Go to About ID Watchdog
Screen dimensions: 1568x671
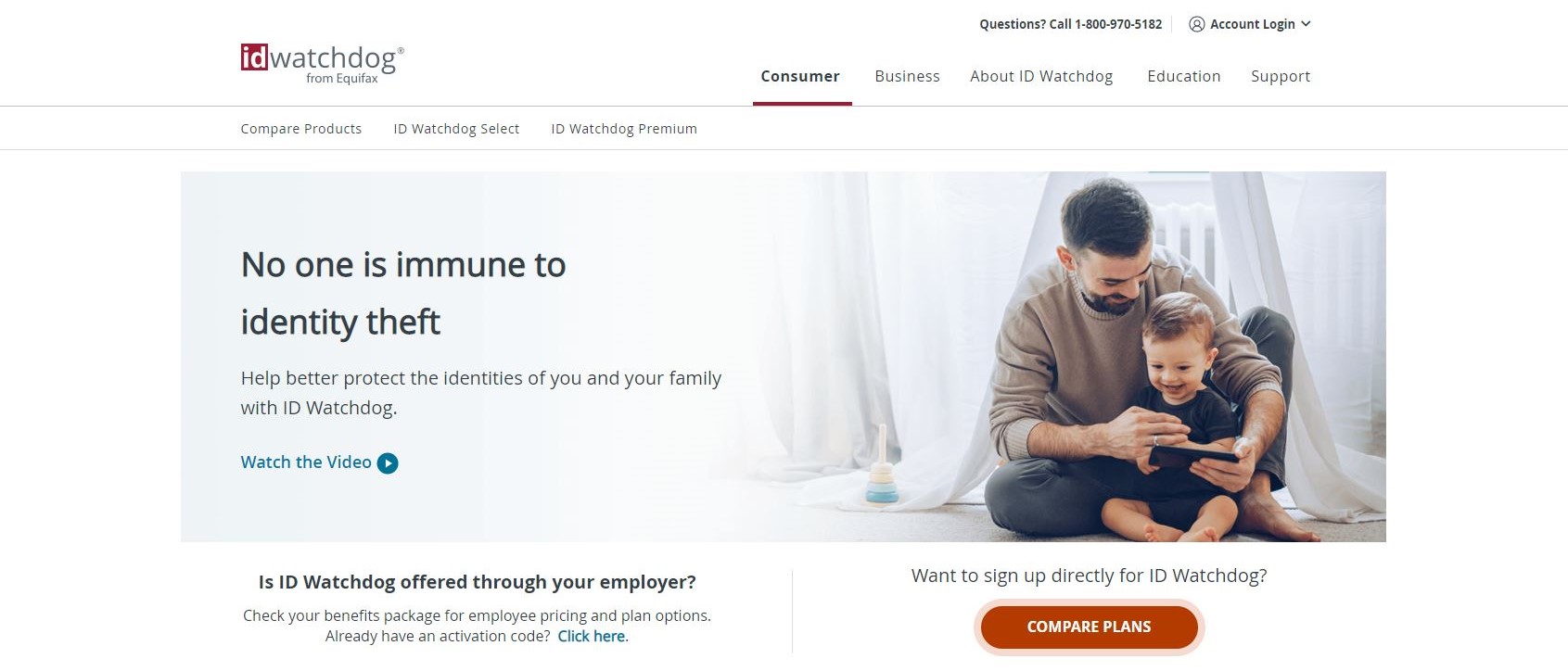1041,76
